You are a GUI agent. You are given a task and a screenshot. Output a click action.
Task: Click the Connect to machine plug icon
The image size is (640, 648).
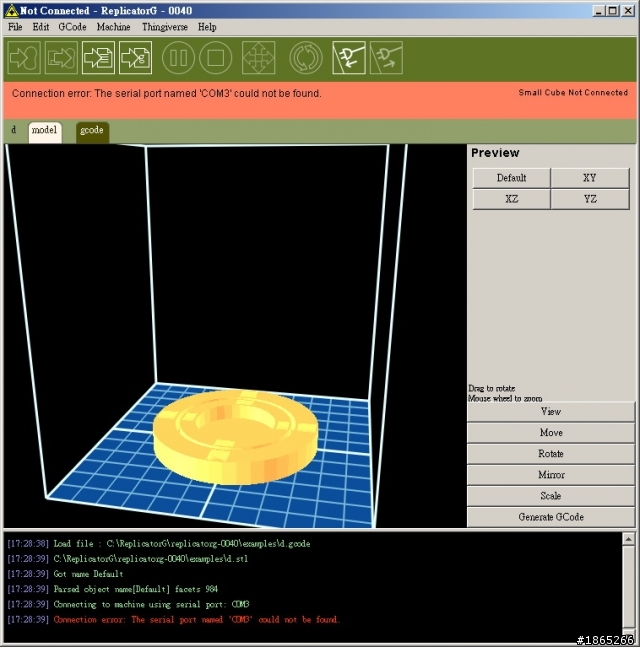coord(349,57)
